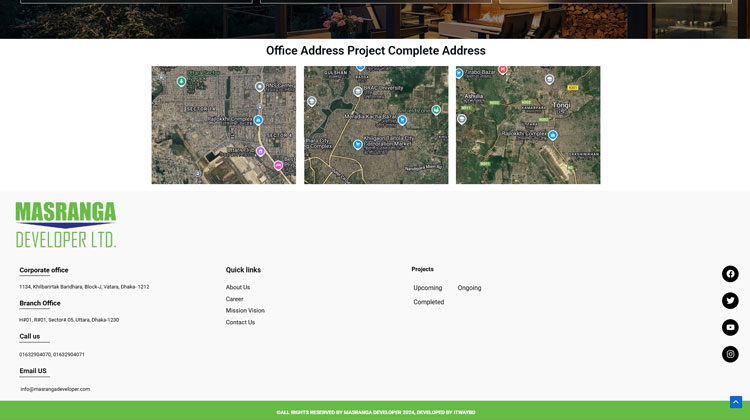View Ongoing projects
Screen dimensions: 750x420
pos(469,288)
